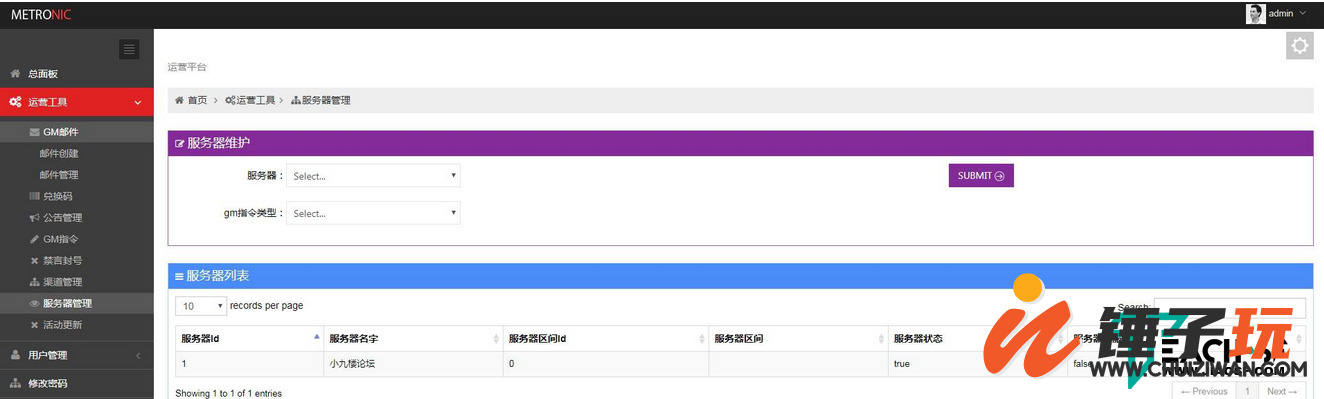Expand the 用户管理 sidebar menu
Screen dimensions: 1324x399
pos(77,355)
